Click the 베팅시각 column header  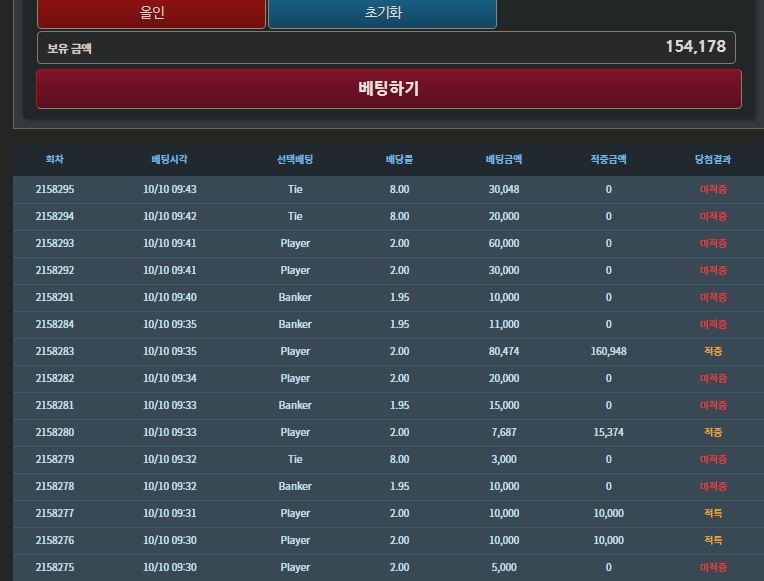click(x=170, y=159)
